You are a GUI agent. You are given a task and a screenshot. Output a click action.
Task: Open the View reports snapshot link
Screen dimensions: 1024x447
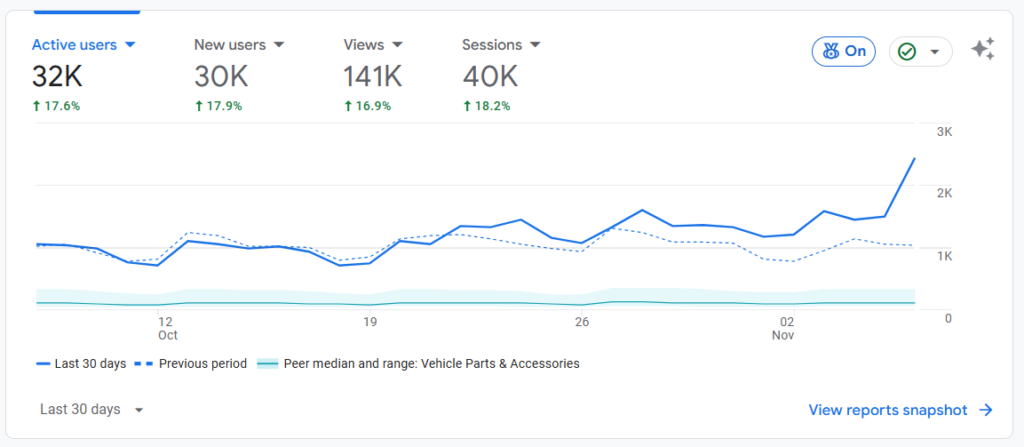click(x=887, y=410)
